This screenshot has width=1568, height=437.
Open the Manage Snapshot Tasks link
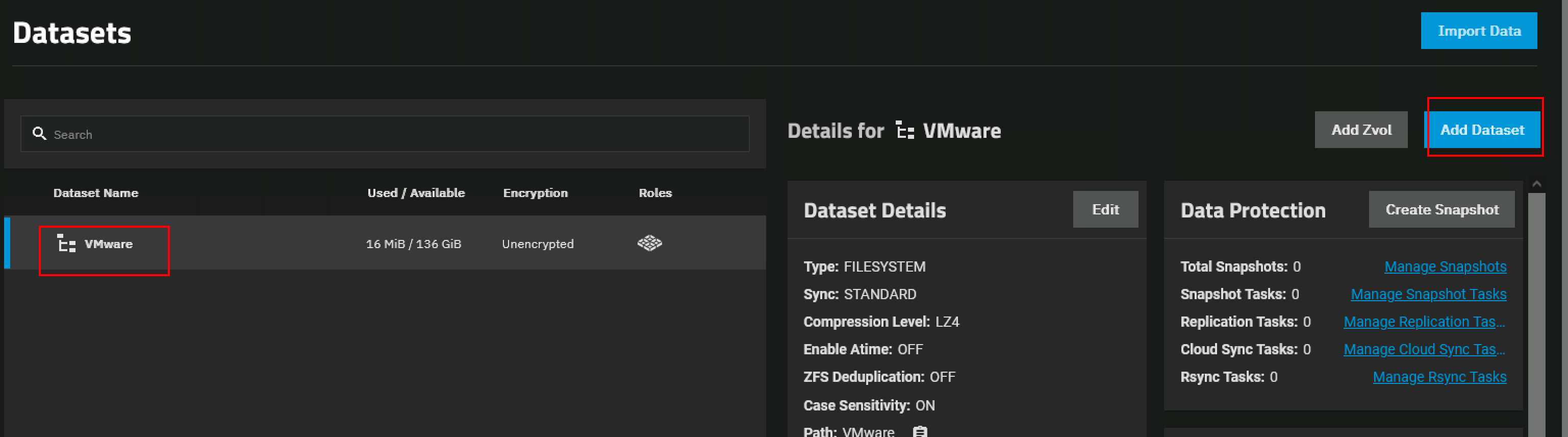point(1428,295)
